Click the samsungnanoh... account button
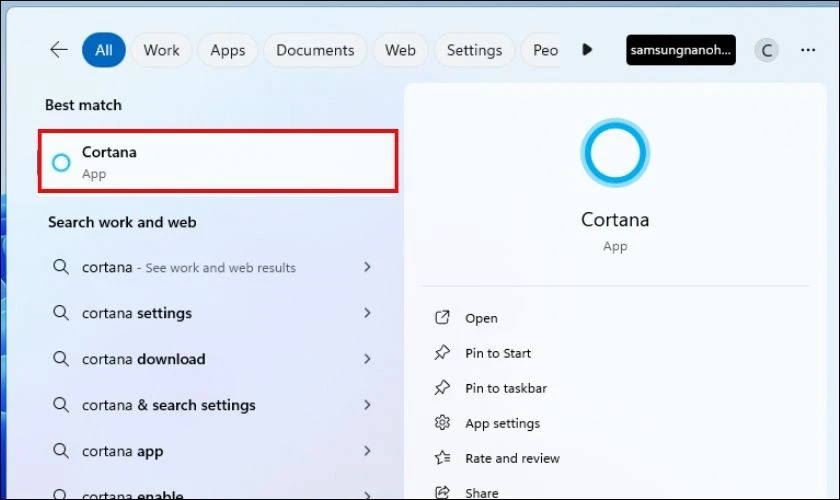Viewport: 840px width, 500px height. click(x=681, y=50)
